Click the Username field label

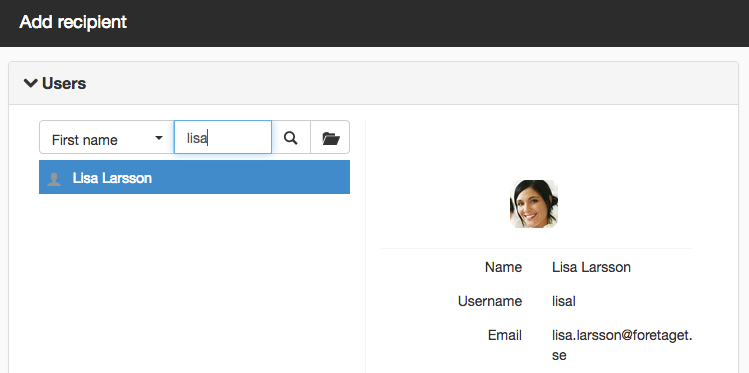coord(490,301)
